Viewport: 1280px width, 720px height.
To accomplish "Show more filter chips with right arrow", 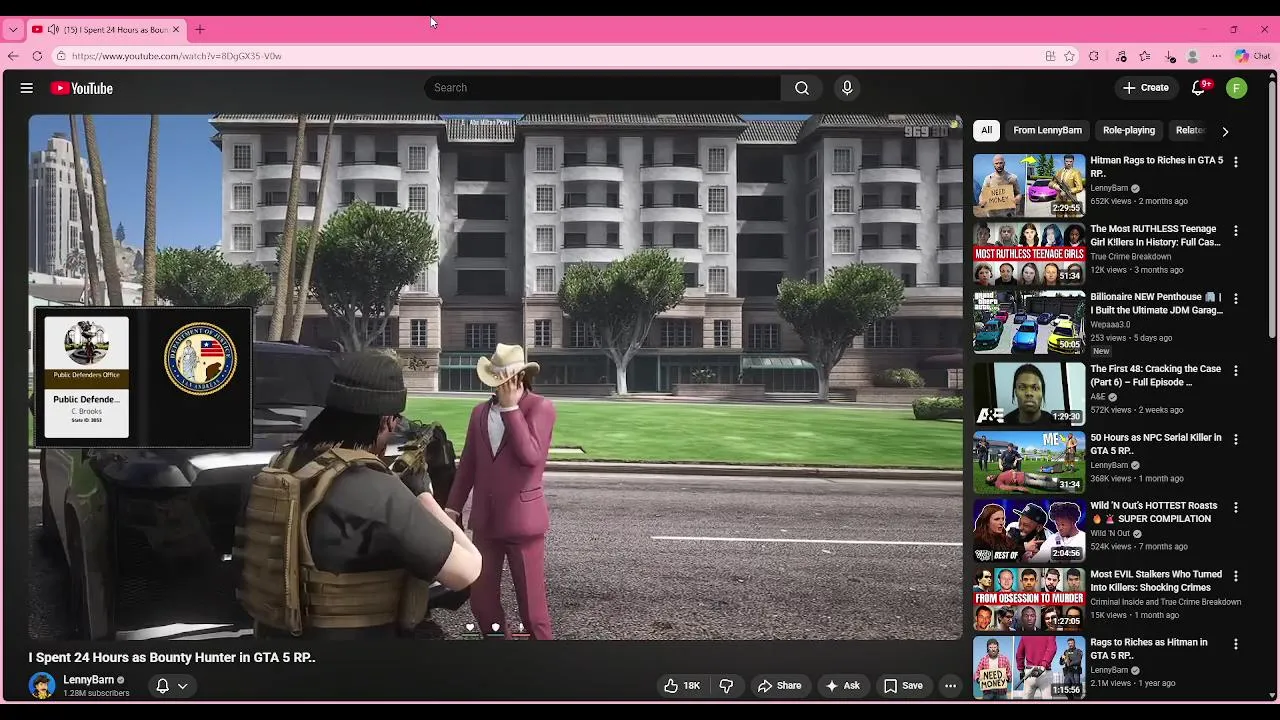I will click(x=1225, y=131).
